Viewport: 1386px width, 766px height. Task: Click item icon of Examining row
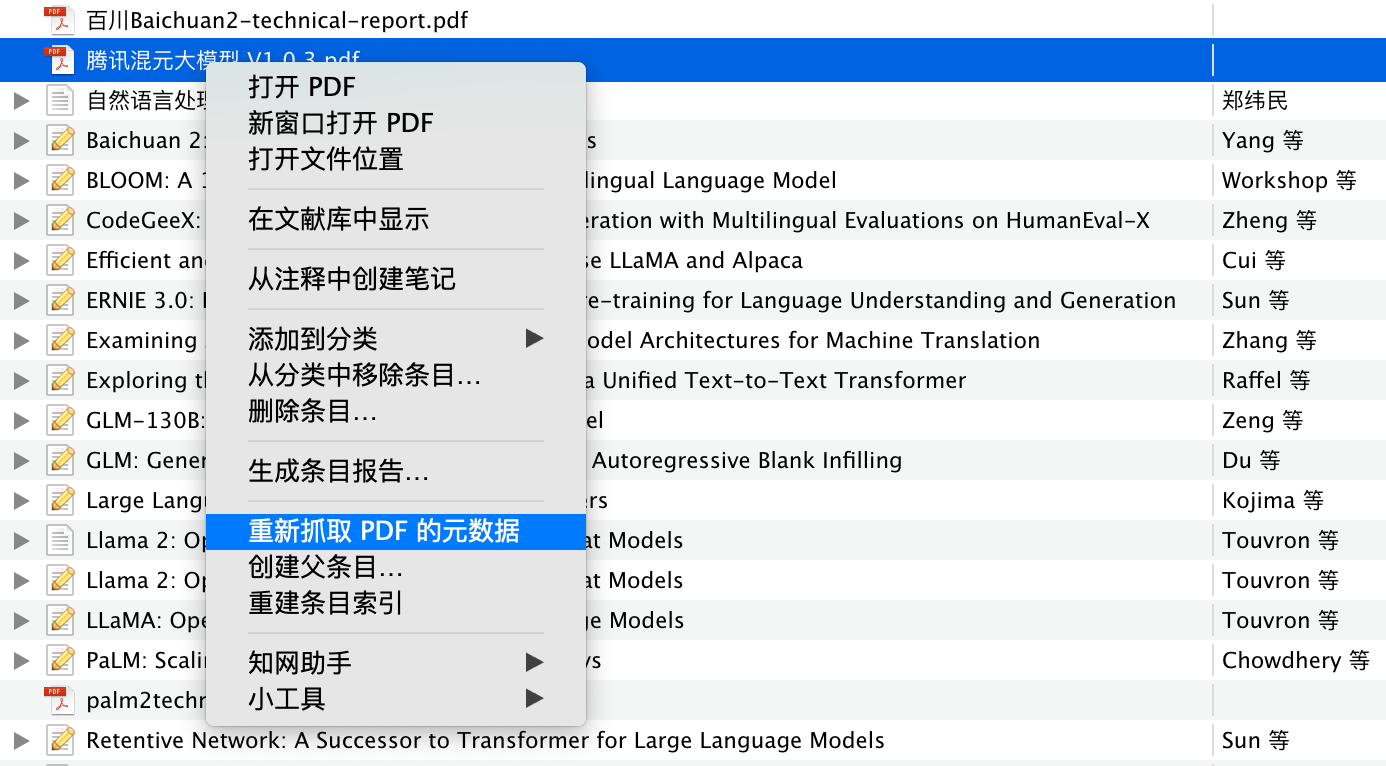pos(61,340)
